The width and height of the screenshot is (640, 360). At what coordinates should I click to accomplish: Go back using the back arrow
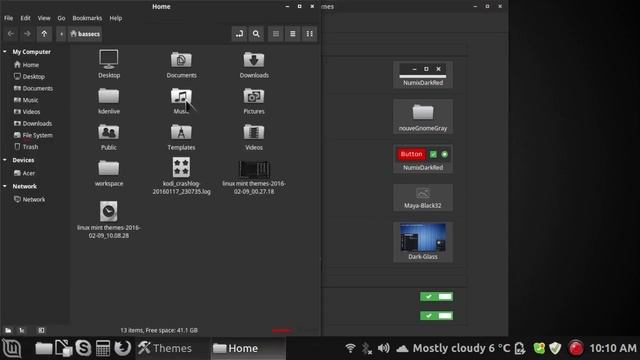[11, 34]
